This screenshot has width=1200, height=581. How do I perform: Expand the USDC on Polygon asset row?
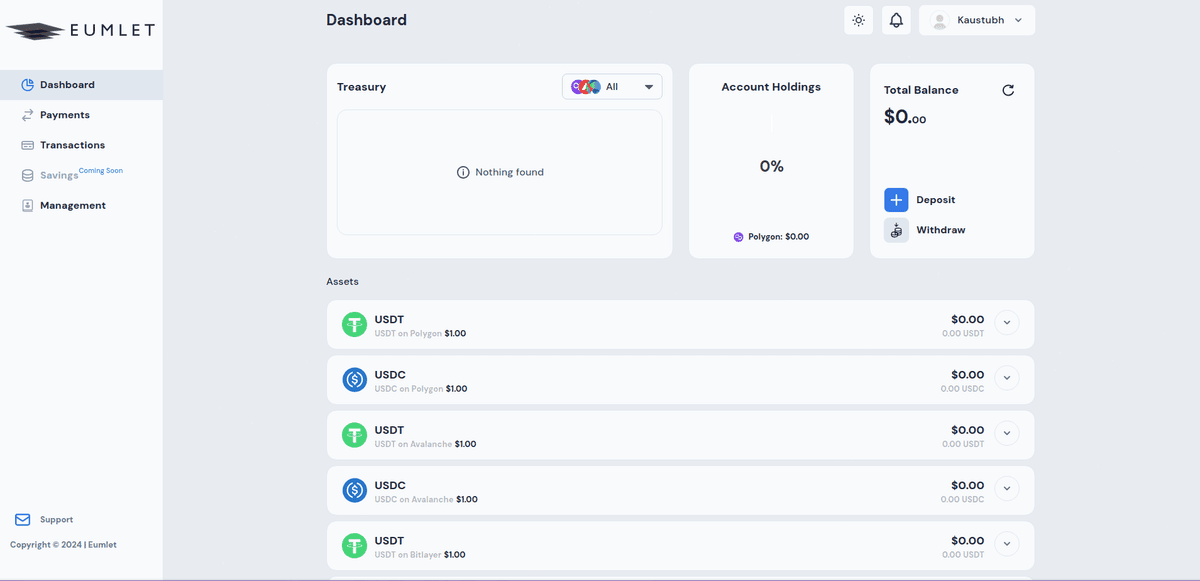tap(1007, 379)
